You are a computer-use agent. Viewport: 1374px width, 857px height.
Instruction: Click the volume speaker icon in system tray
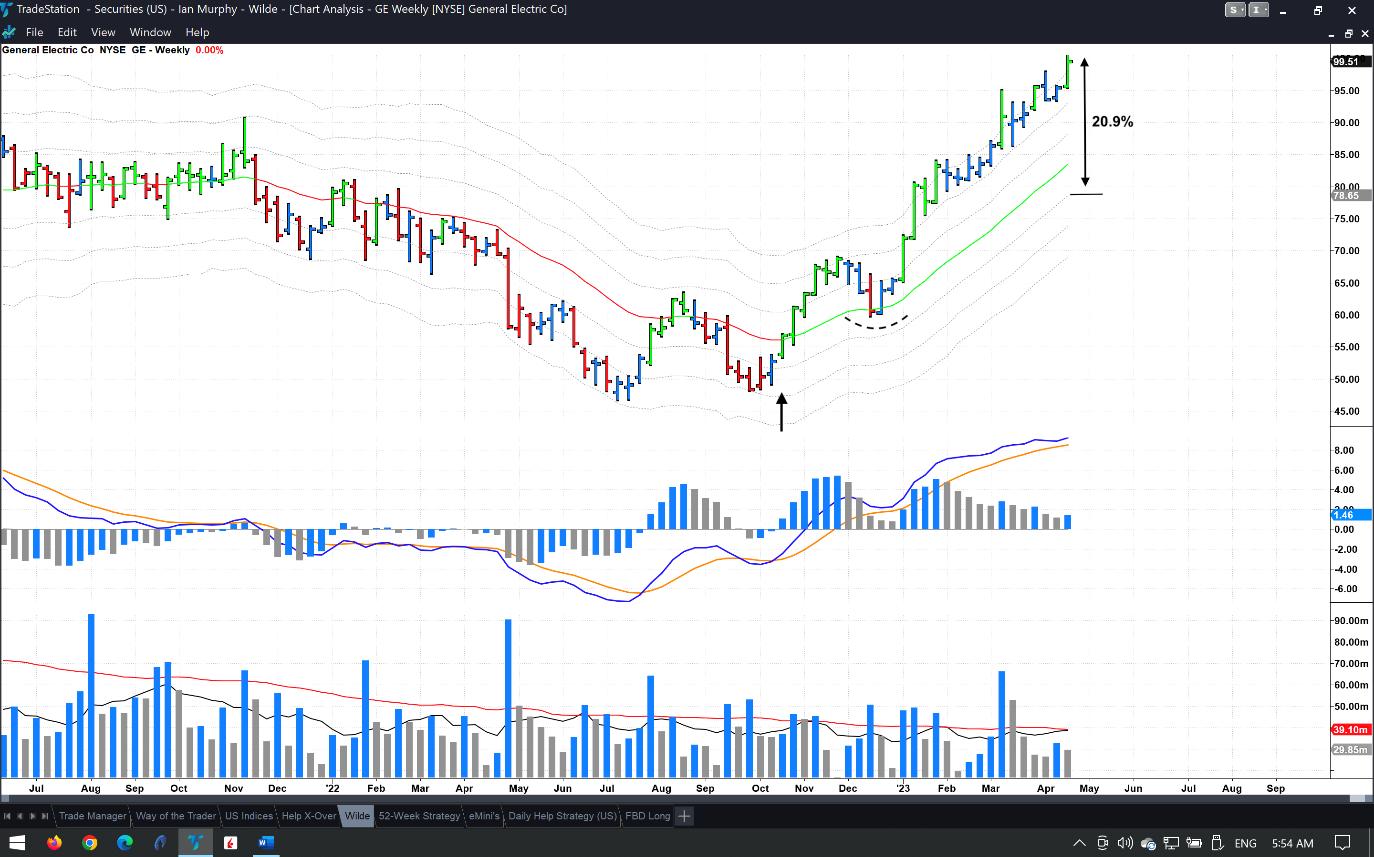1125,842
